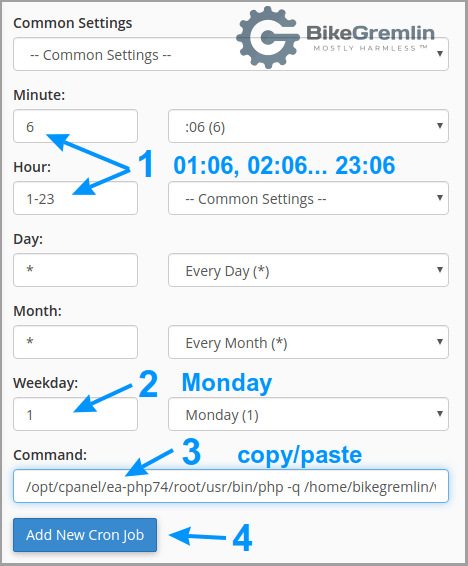Click the Add New Cron Job button
Image resolution: width=468 pixels, height=566 pixels.
pyautogui.click(x=85, y=535)
